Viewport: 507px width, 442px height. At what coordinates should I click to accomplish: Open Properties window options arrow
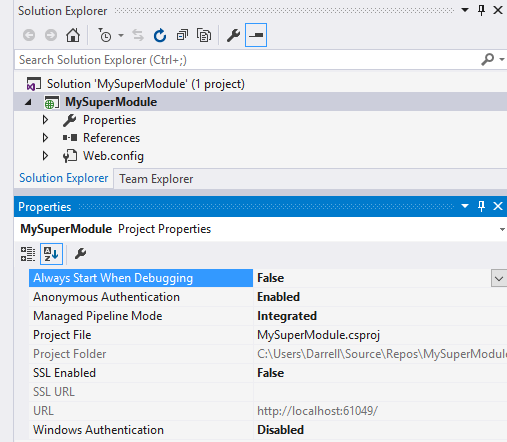click(465, 206)
